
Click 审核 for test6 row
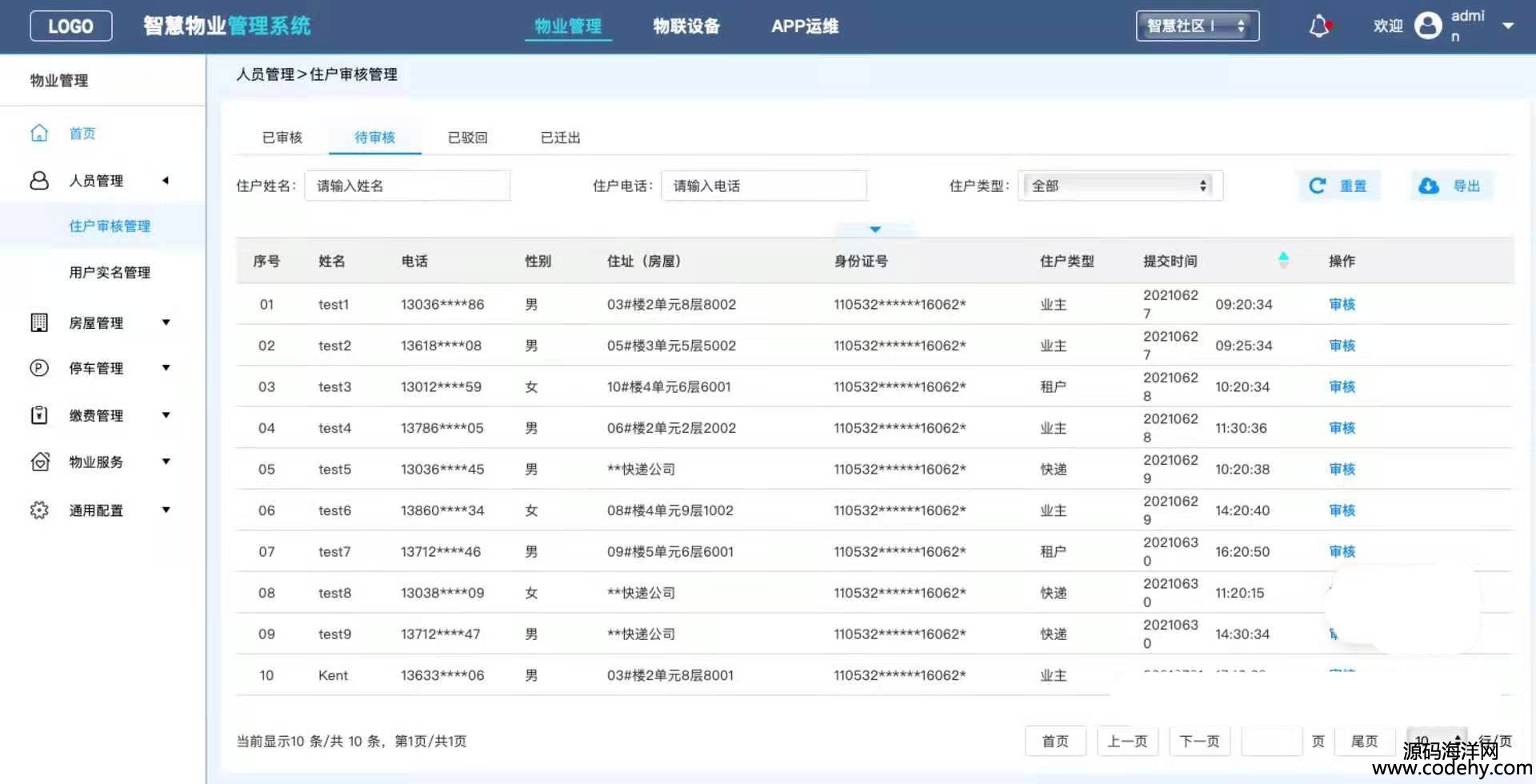click(1342, 510)
